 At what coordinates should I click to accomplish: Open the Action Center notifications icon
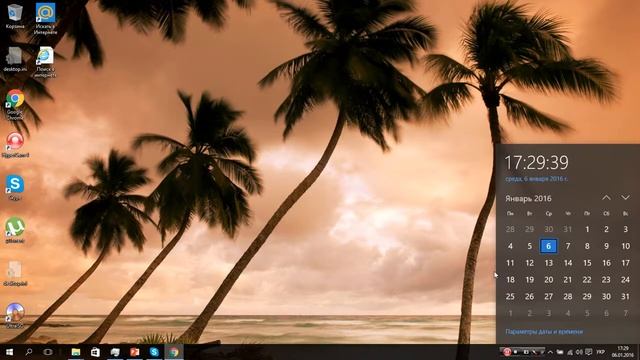pos(589,352)
